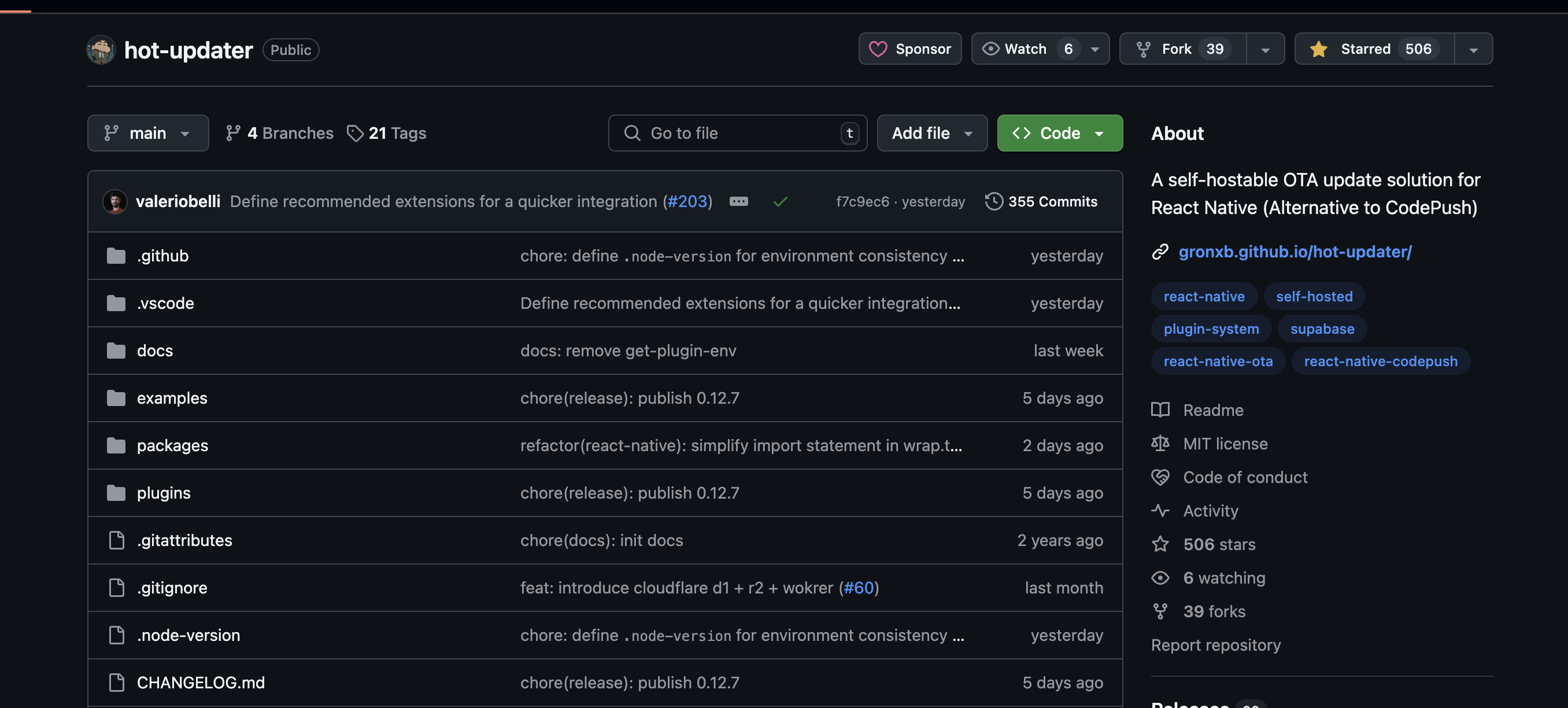Open the main branch dropdown
Screen dimensions: 1568x708
[148, 133]
